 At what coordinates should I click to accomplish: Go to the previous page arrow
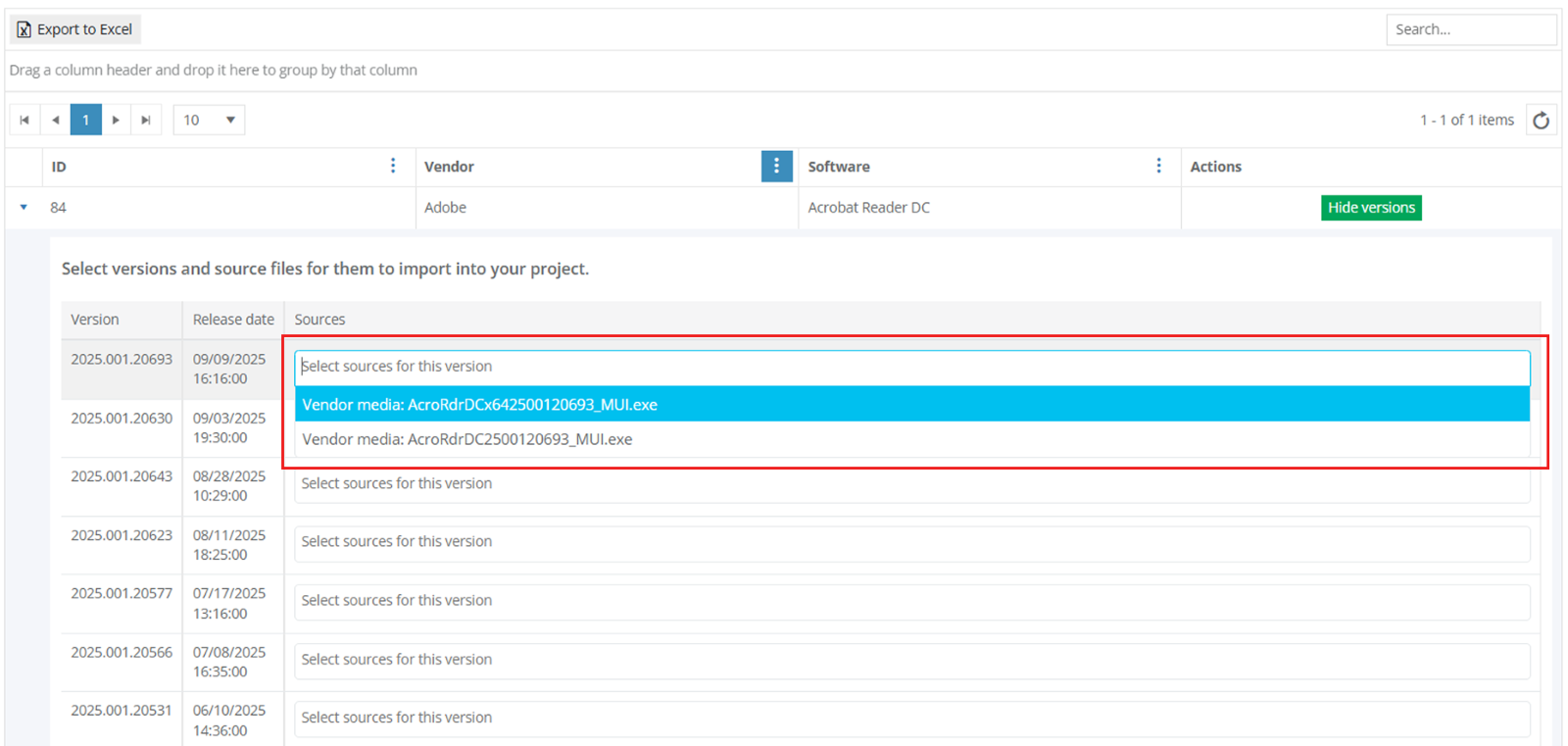point(56,120)
